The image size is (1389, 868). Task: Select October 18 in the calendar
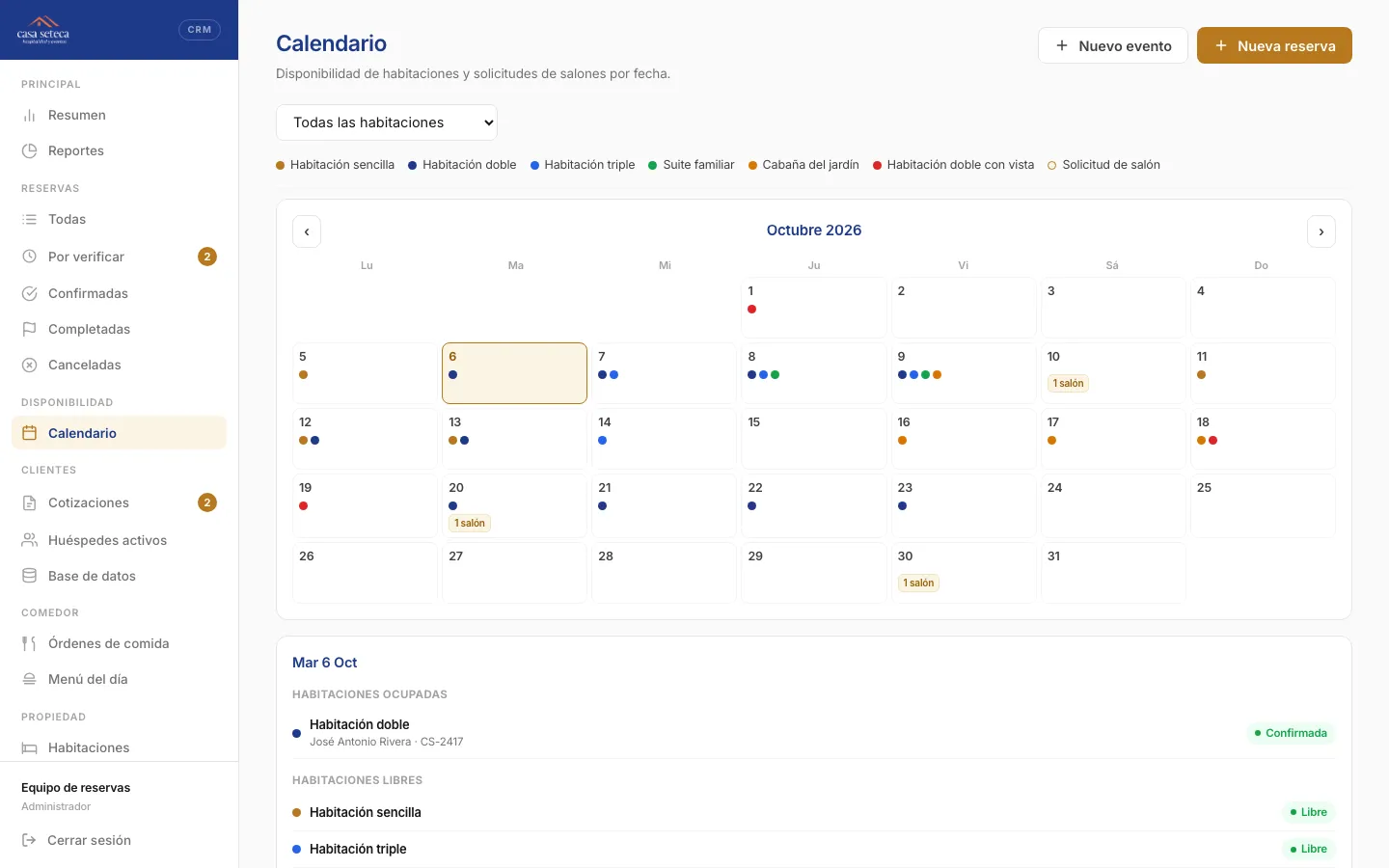[x=1263, y=439]
